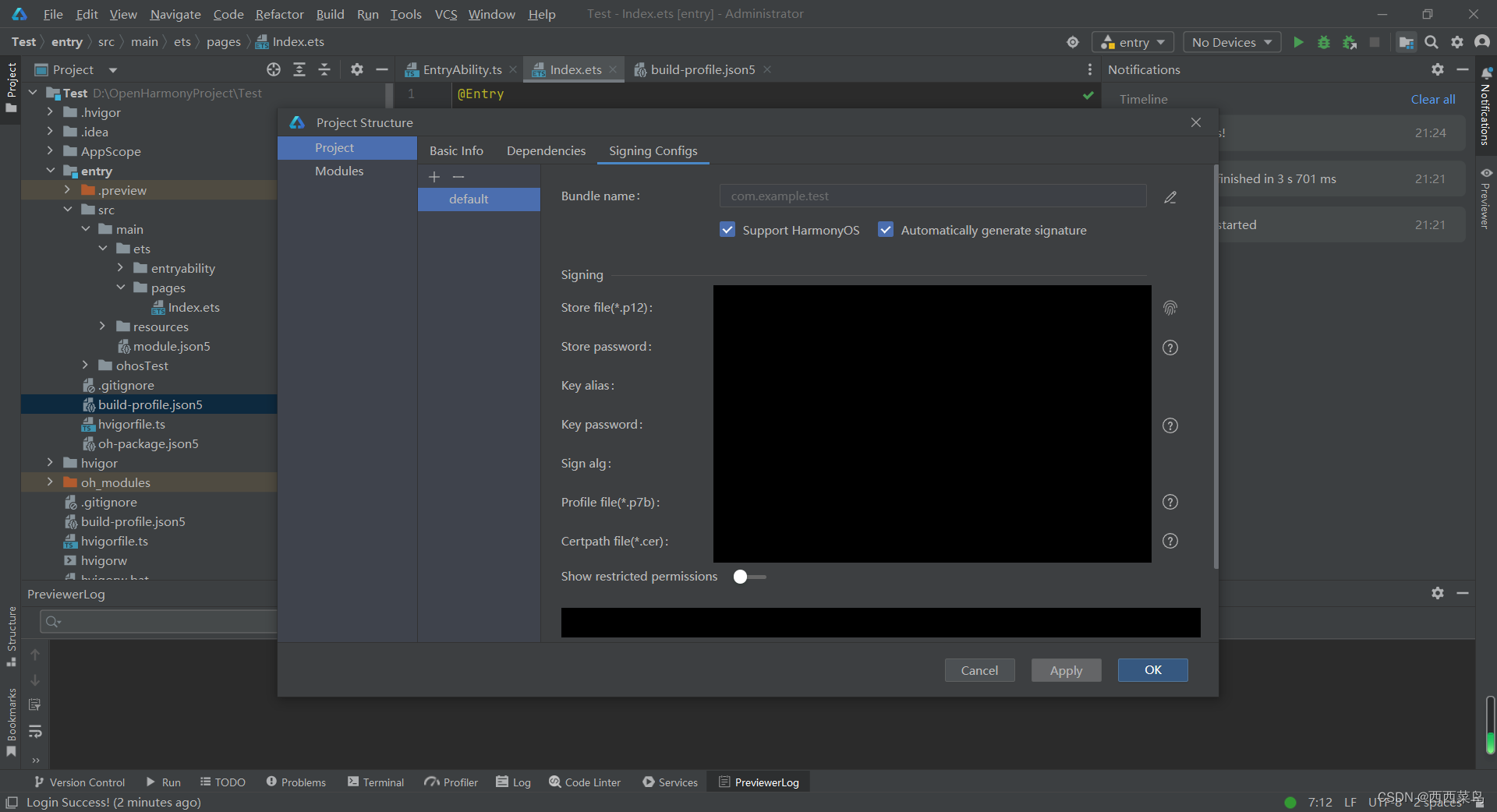Click the Apply button
Image resolution: width=1497 pixels, height=812 pixels.
click(x=1066, y=670)
